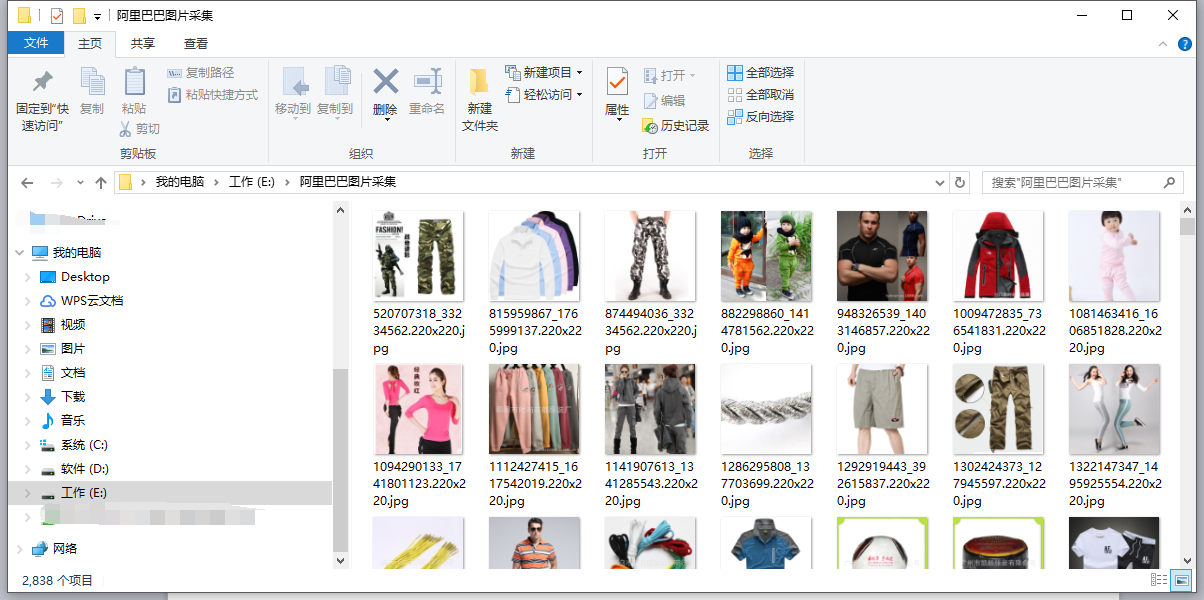Click 我的电脑 in the address bar
Screen dimensions: 1204x600
click(179, 182)
